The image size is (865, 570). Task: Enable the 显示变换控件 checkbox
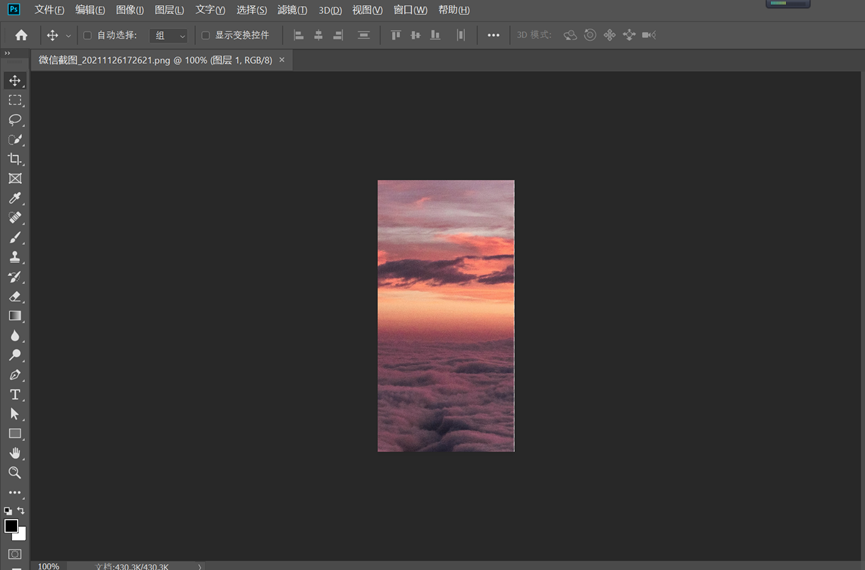pyautogui.click(x=205, y=35)
